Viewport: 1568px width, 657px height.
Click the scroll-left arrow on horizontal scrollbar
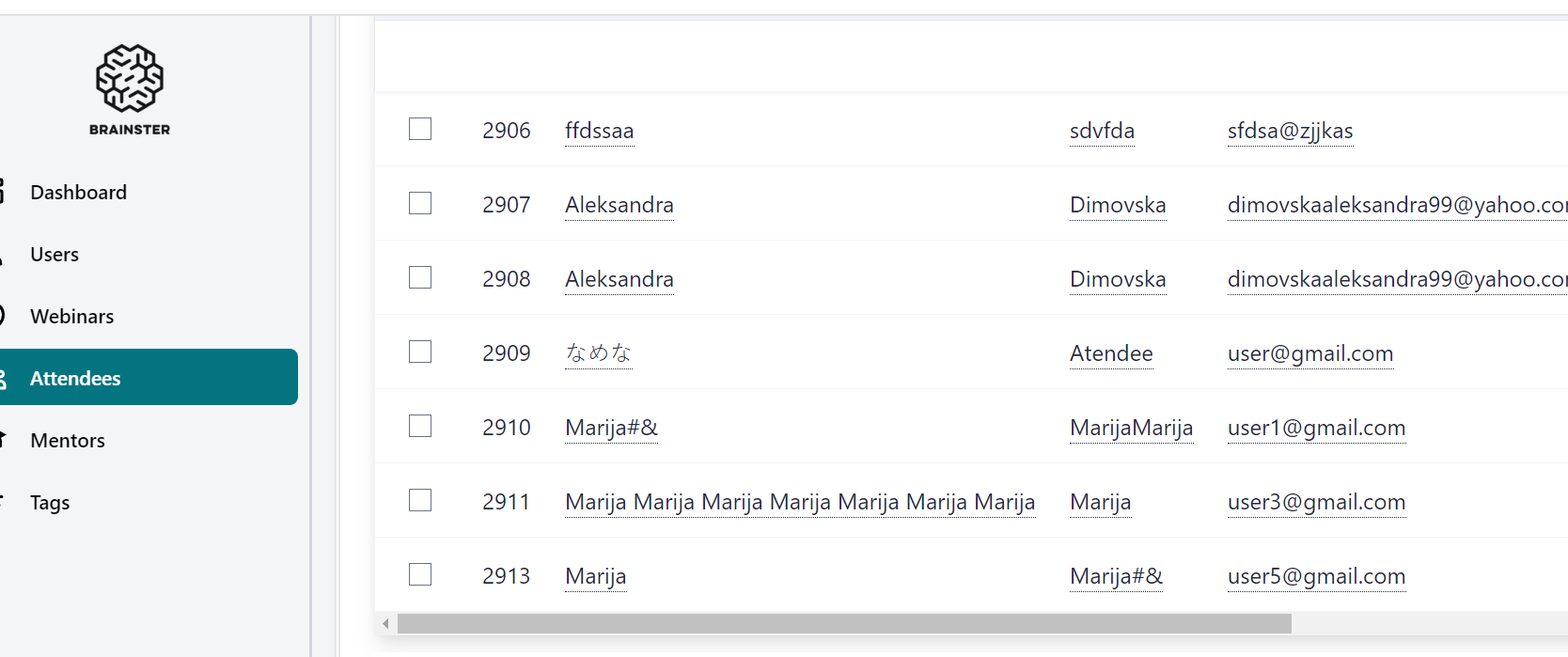(x=385, y=624)
